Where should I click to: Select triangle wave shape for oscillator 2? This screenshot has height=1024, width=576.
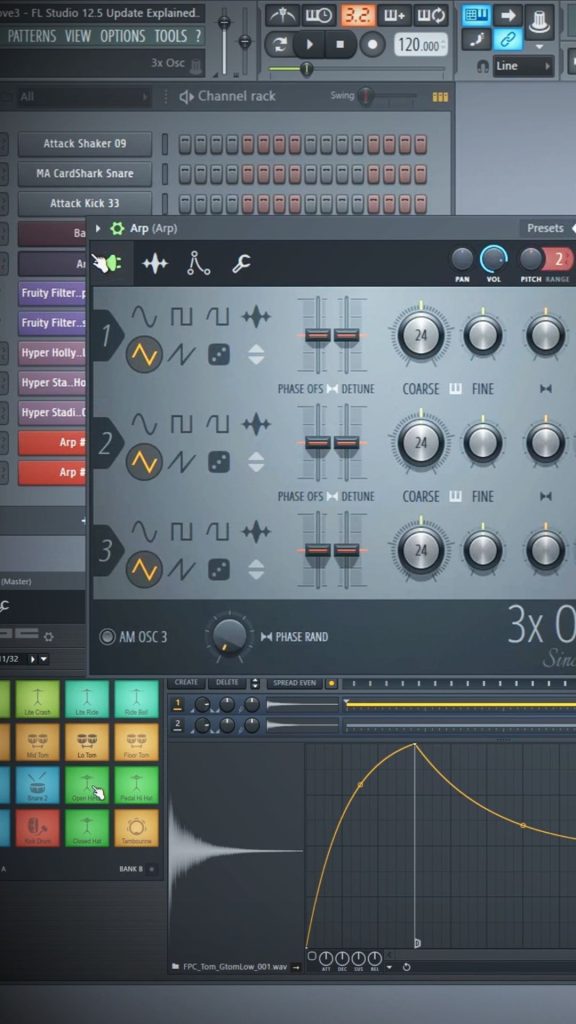click(x=144, y=462)
